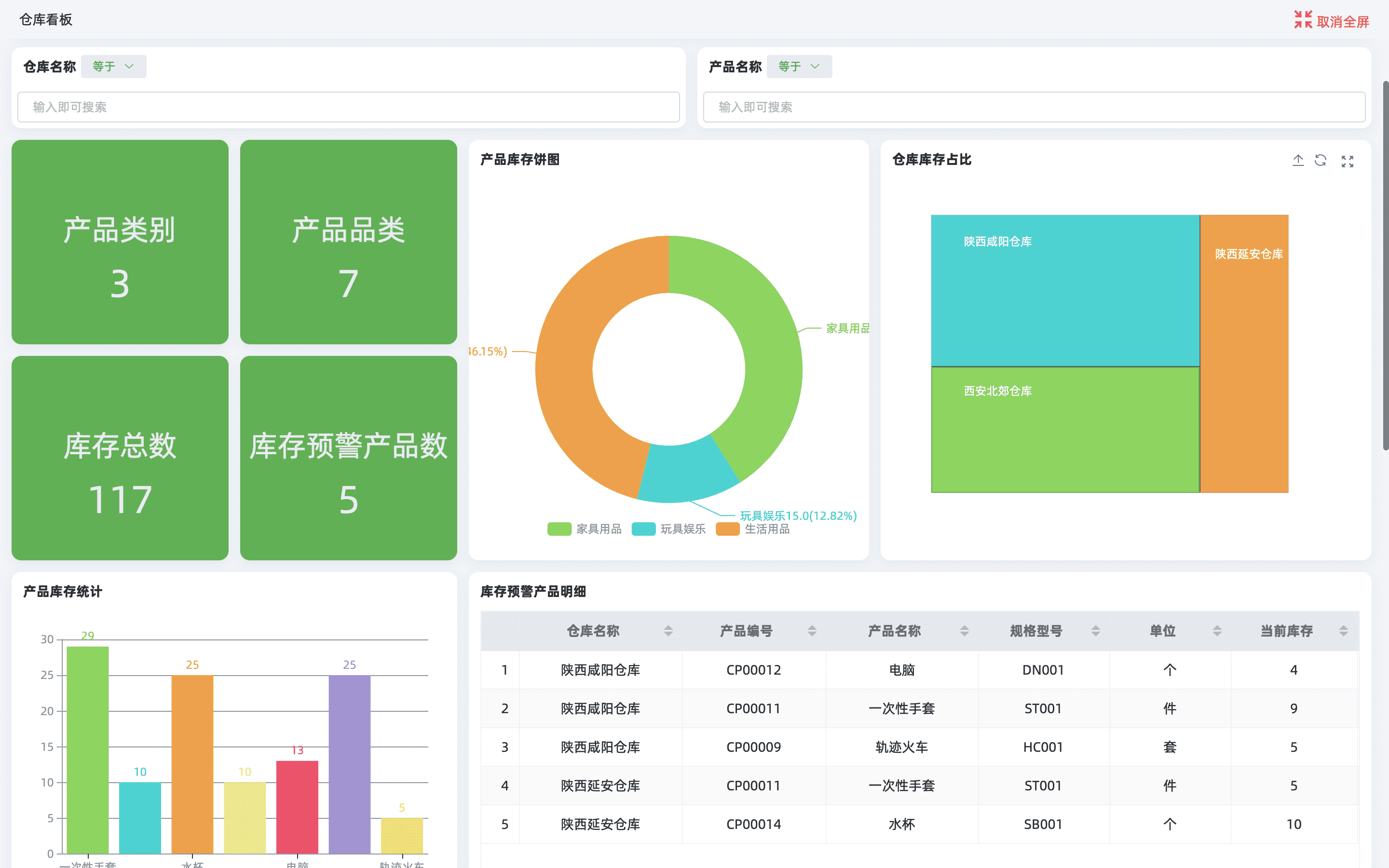Sort warning table by 仓库名称
This screenshot has width=1389, height=868.
[667, 631]
